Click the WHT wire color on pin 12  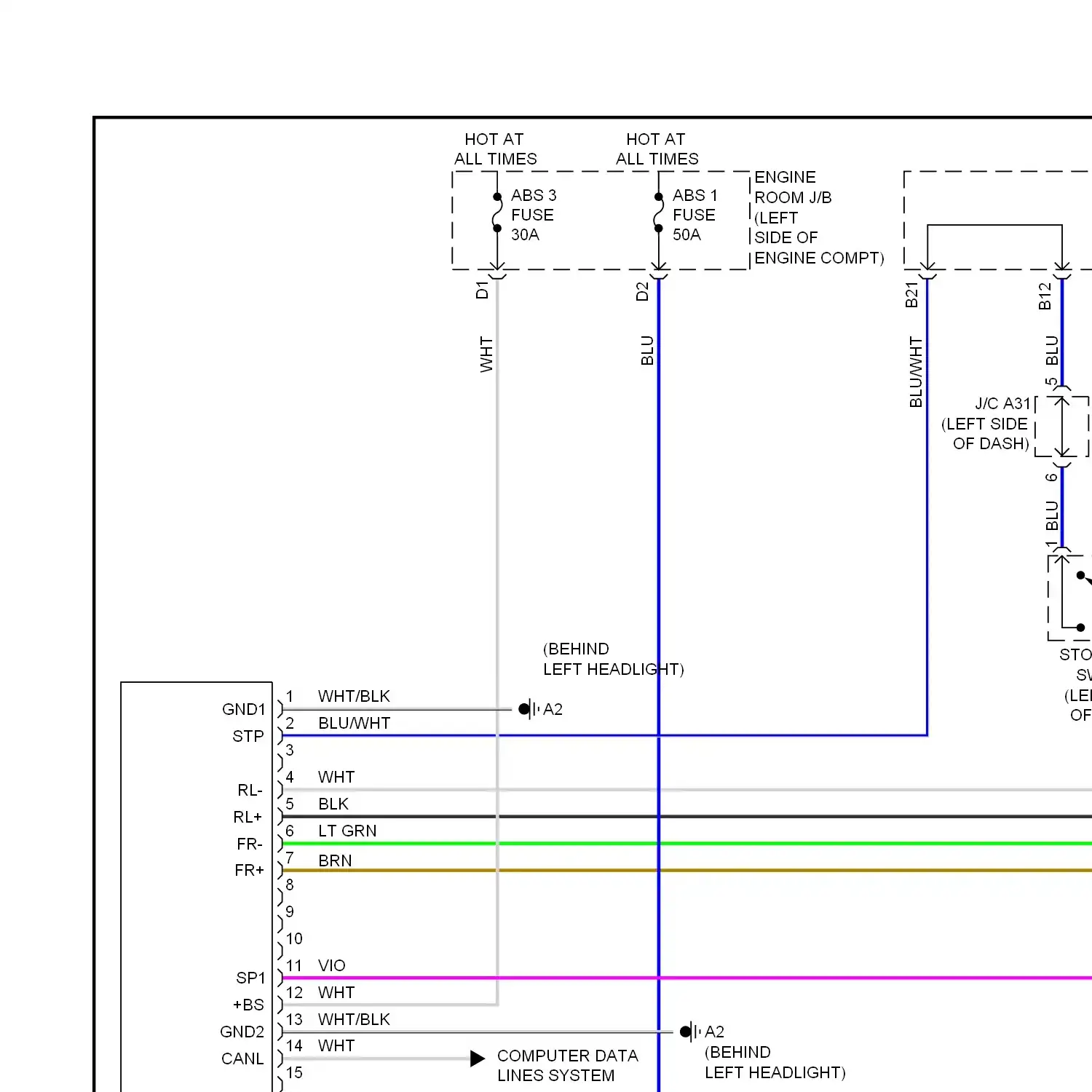(336, 992)
